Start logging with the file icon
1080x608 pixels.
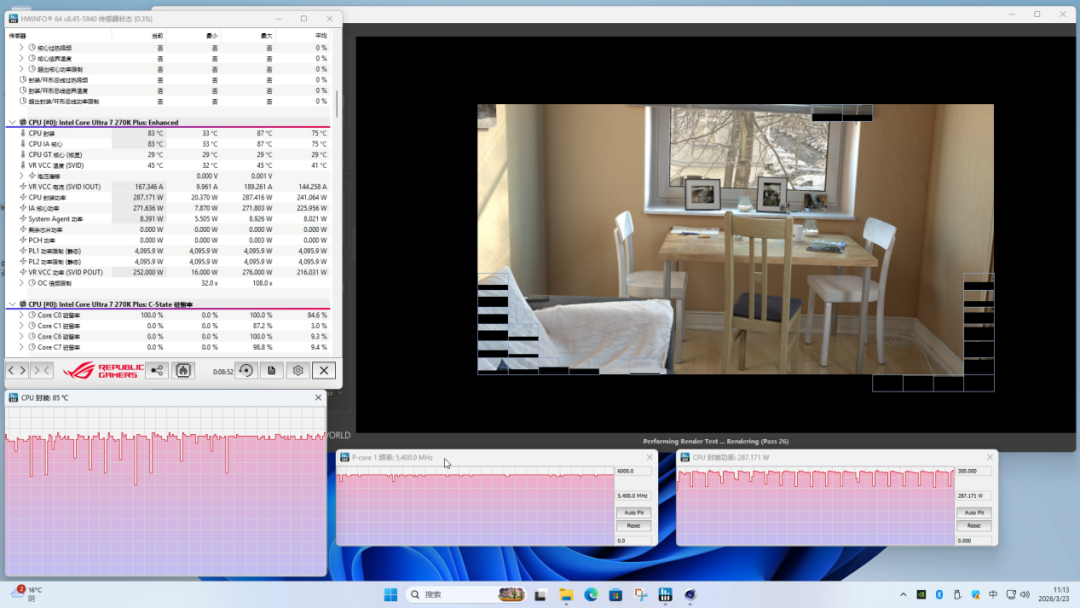pos(271,370)
